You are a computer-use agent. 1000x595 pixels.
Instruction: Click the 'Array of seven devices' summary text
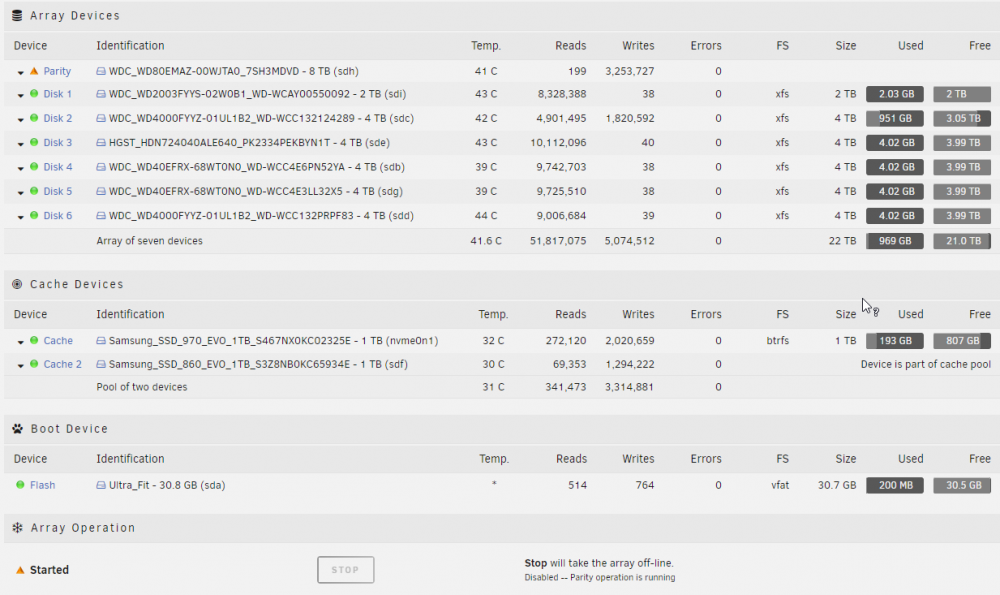(x=149, y=240)
